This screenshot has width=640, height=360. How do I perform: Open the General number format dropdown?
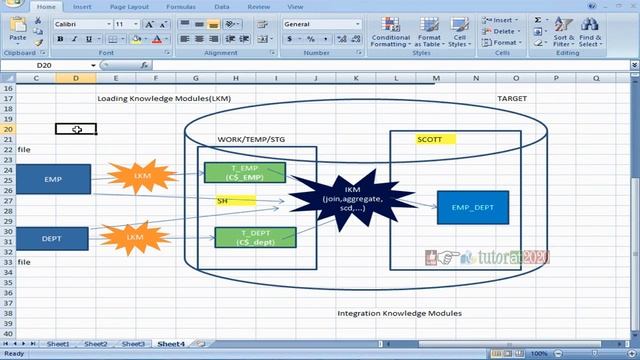coord(358,24)
